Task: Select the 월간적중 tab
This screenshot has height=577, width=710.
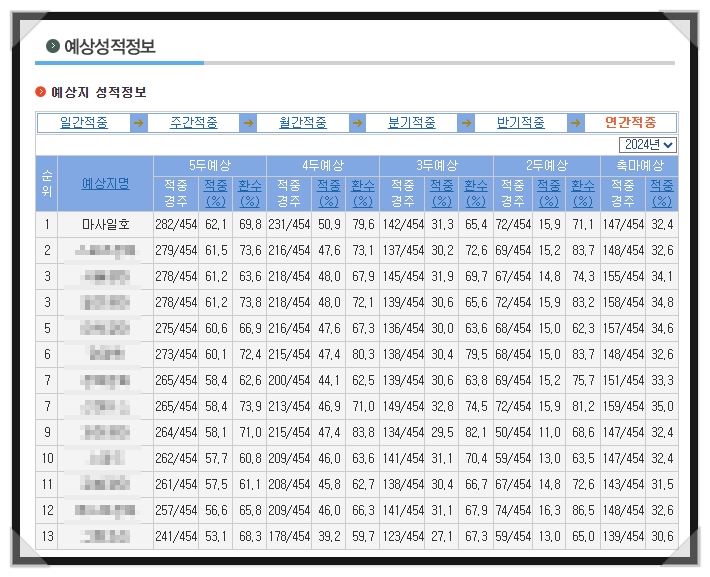Action: point(302,122)
